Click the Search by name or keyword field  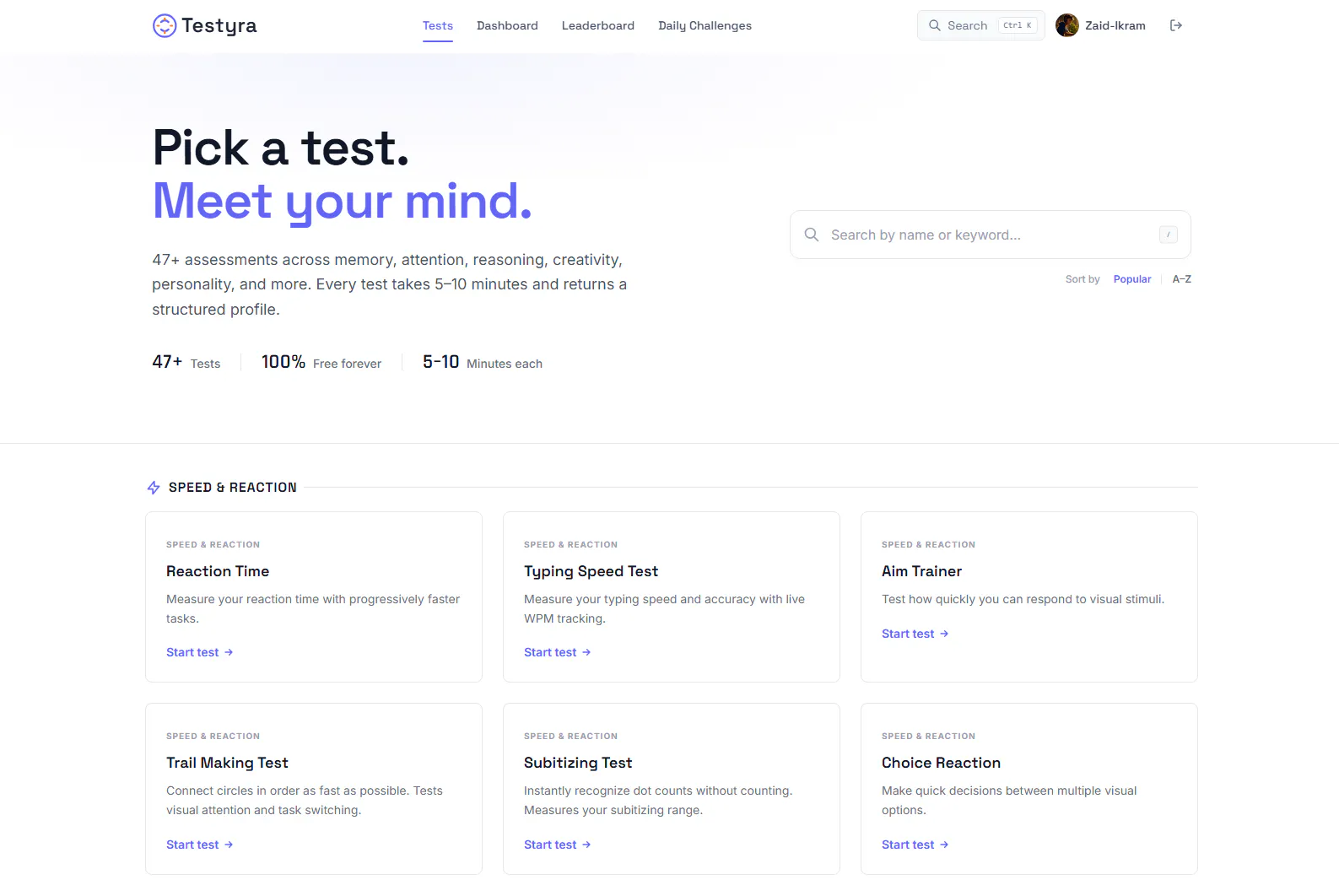[x=991, y=235]
